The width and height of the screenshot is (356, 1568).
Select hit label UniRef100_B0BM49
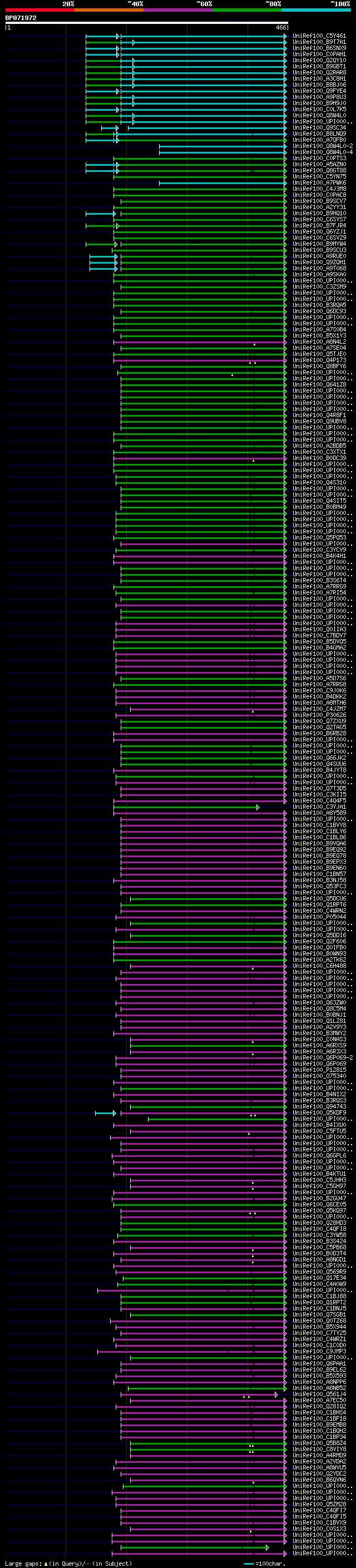[x=319, y=507]
